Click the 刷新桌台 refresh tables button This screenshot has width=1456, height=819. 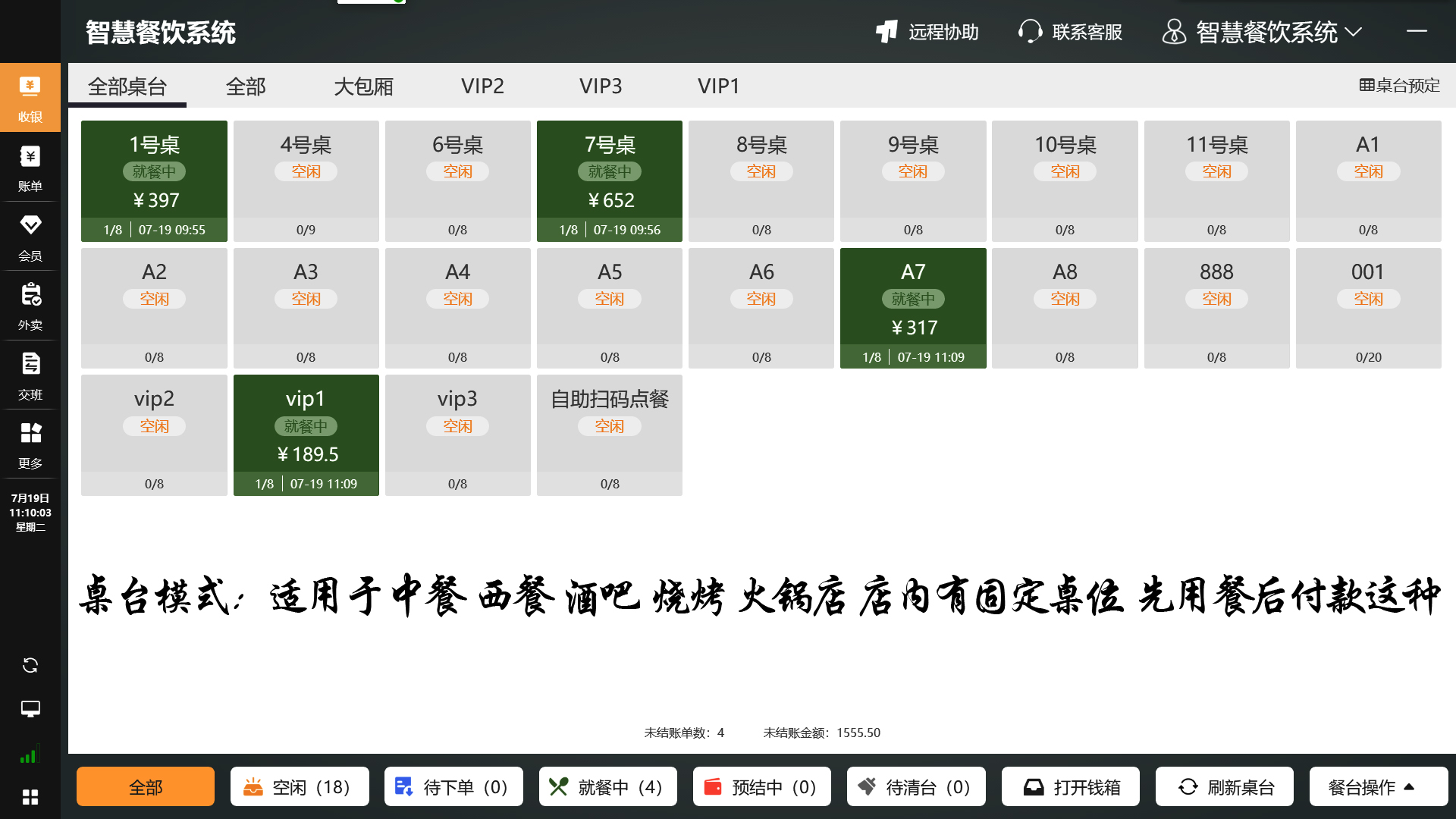click(1225, 787)
